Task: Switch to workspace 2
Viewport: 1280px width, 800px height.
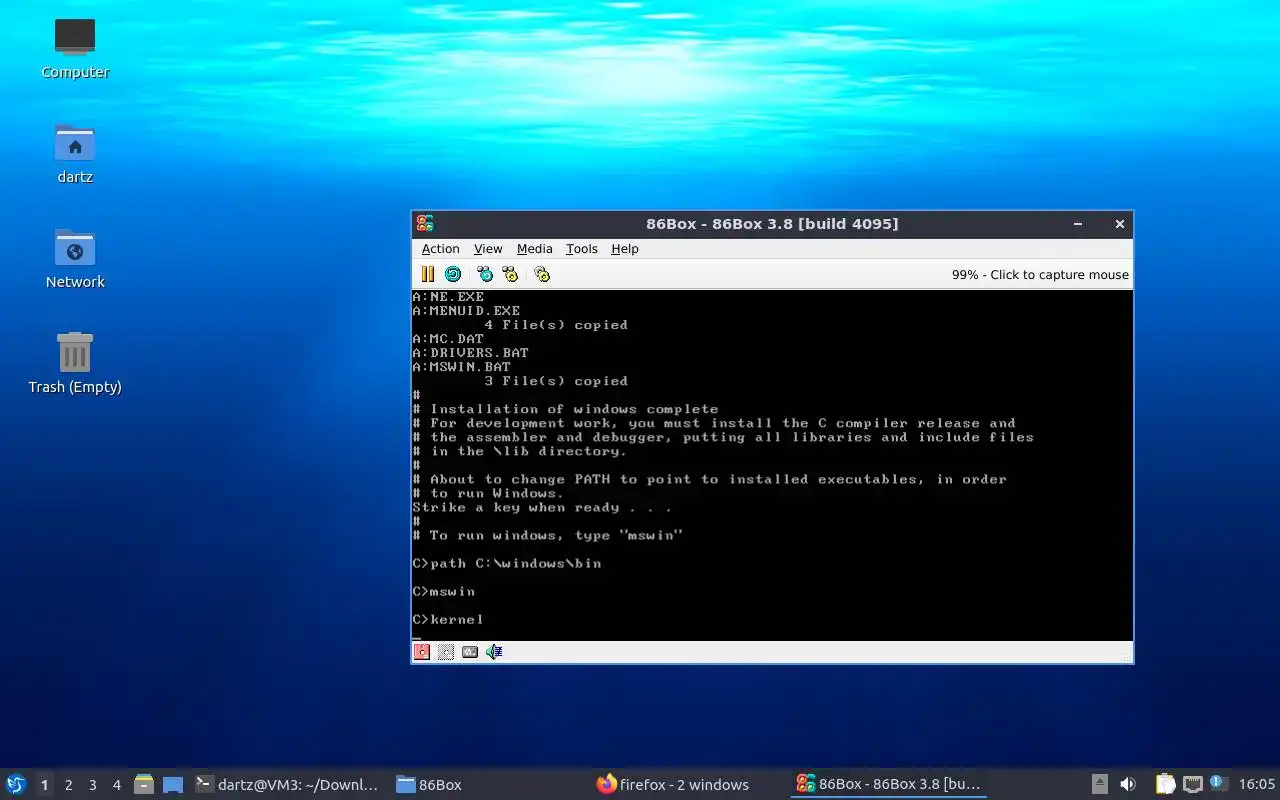Action: pos(68,785)
